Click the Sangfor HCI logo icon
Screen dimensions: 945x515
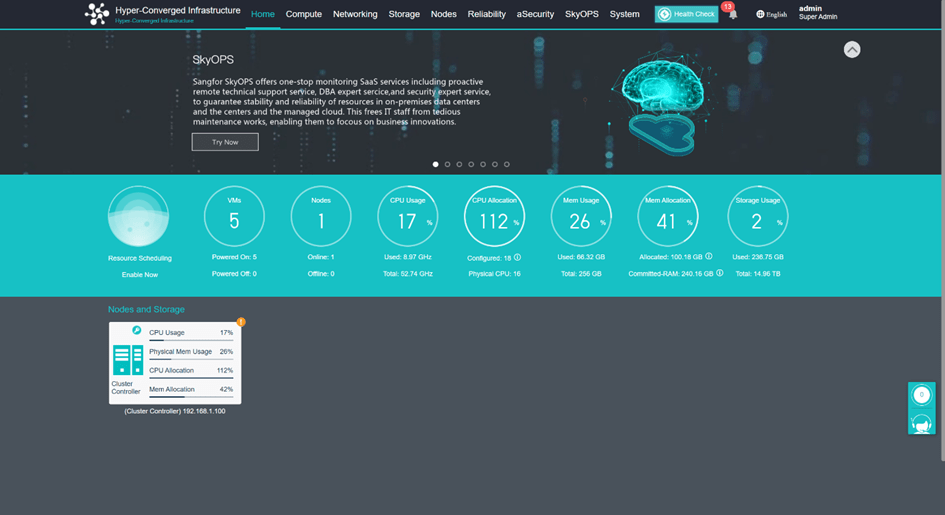97,14
